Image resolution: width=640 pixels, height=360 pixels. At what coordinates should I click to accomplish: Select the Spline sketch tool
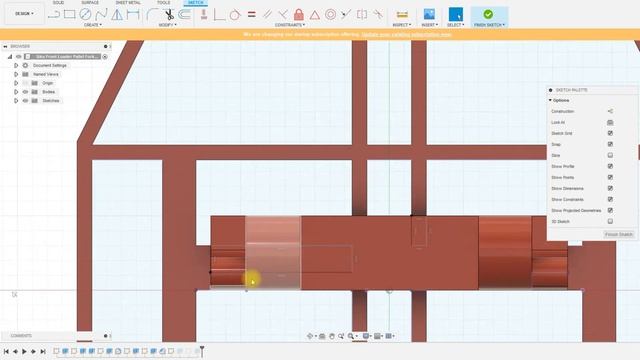[101, 15]
